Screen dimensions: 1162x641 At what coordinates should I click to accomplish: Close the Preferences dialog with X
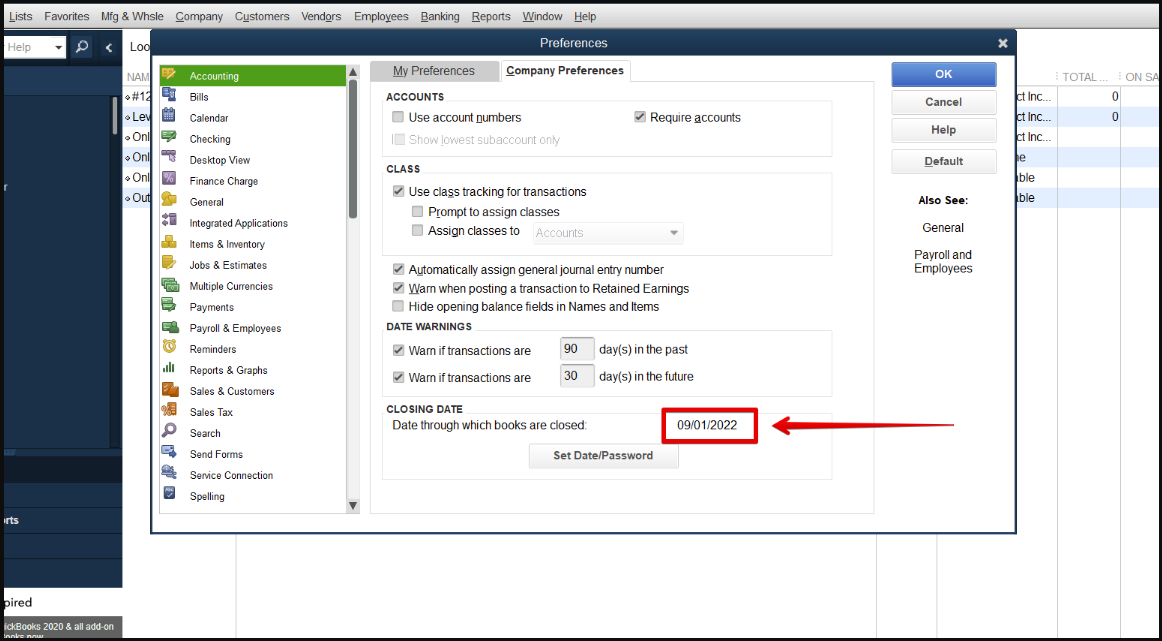point(1003,43)
